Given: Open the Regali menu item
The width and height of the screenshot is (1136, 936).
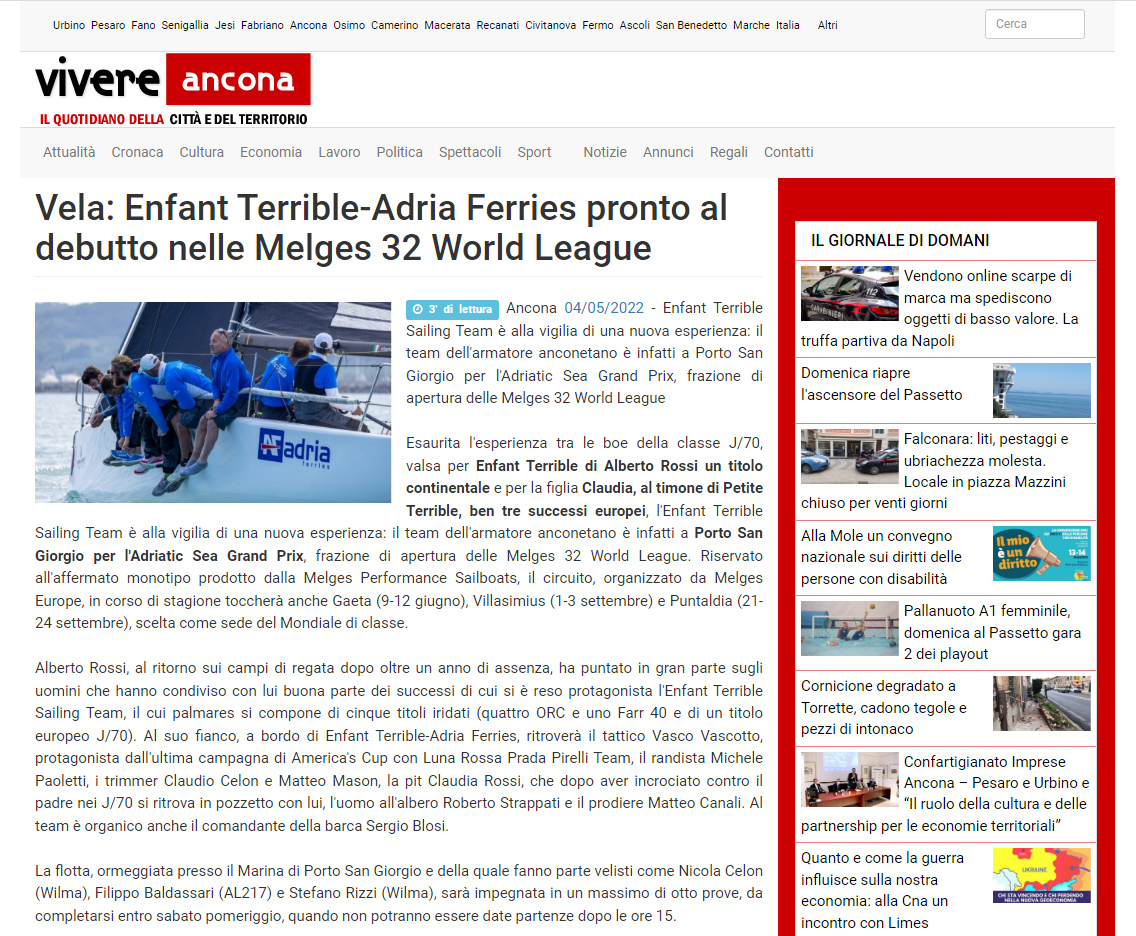Looking at the screenshot, I should pos(729,152).
